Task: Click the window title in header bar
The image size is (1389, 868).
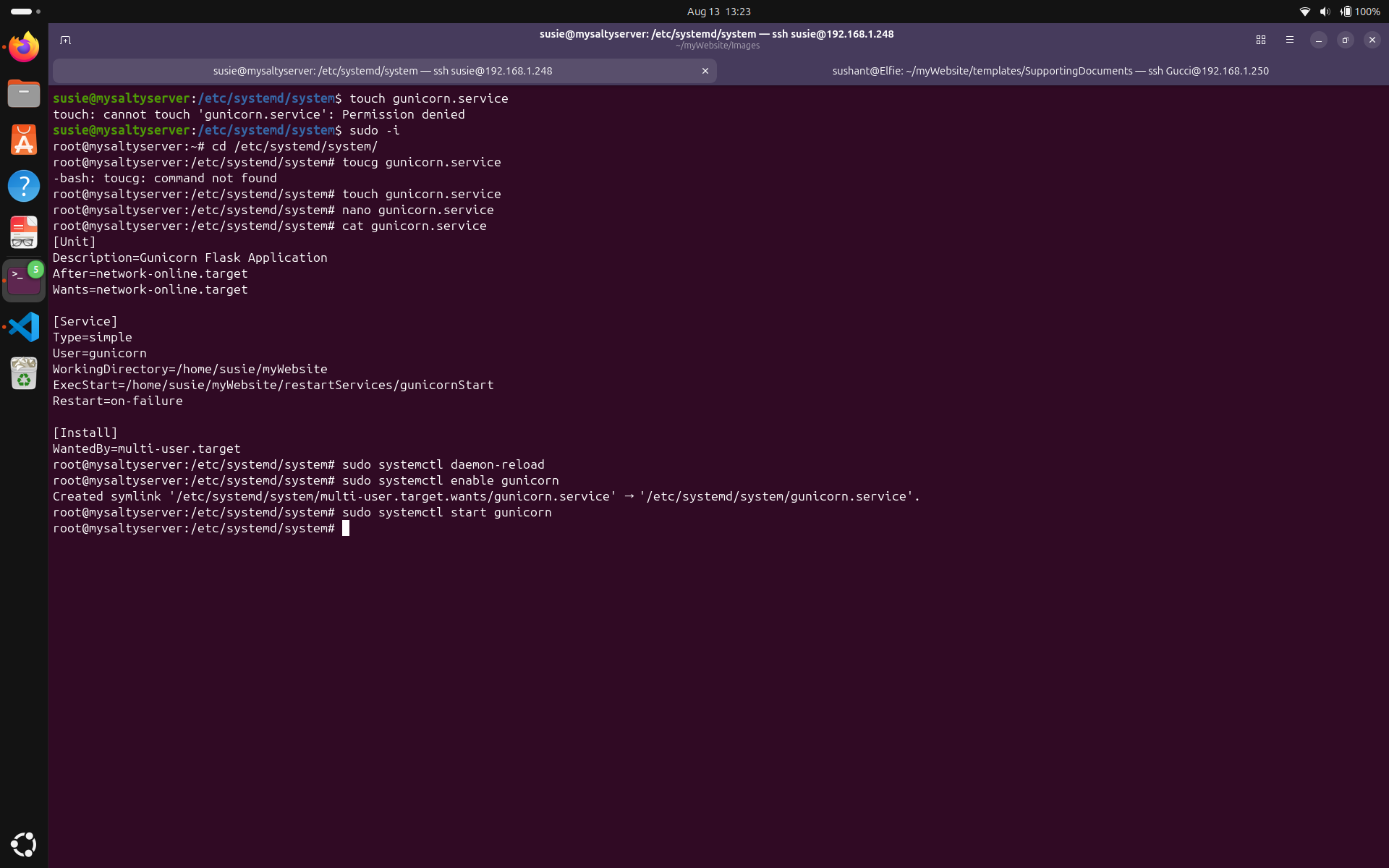Action: click(717, 34)
